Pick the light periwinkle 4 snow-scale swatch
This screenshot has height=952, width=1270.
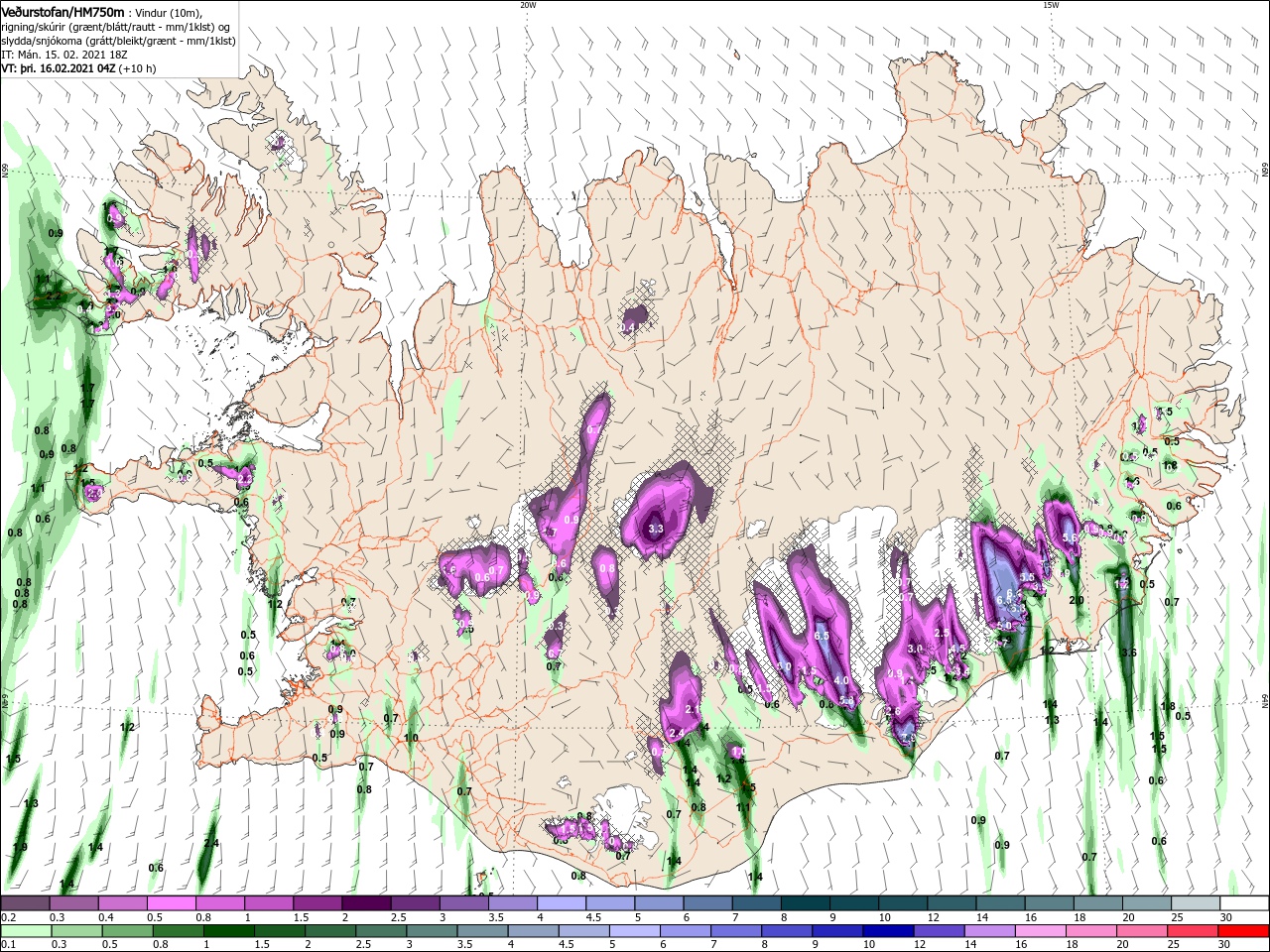(x=562, y=902)
